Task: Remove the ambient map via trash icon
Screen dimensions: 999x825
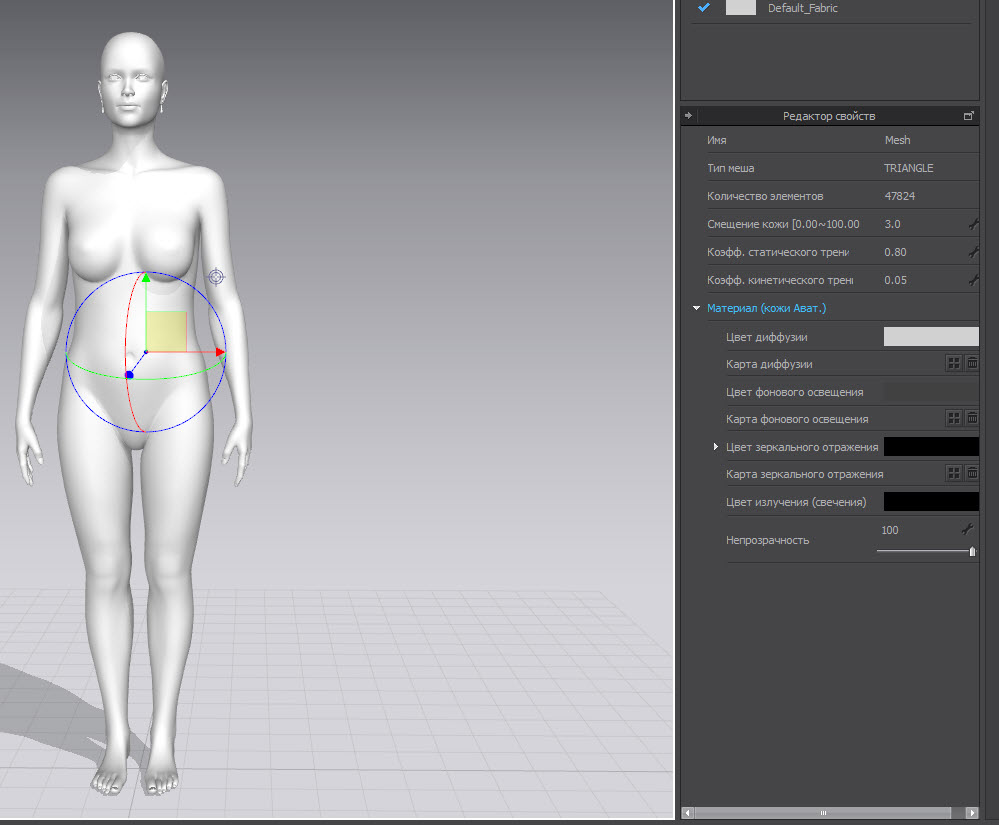Action: pyautogui.click(x=972, y=418)
